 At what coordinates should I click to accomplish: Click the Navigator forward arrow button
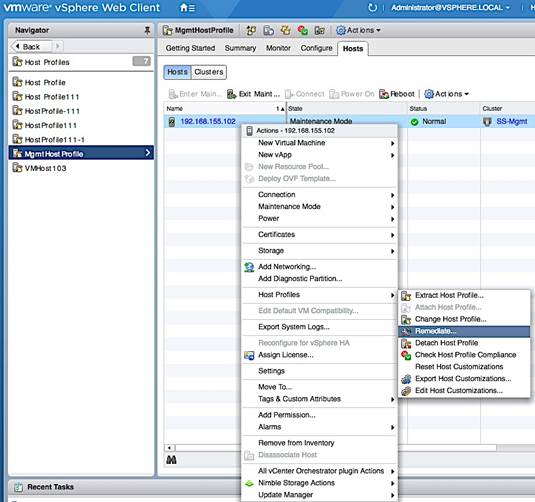tap(58, 46)
